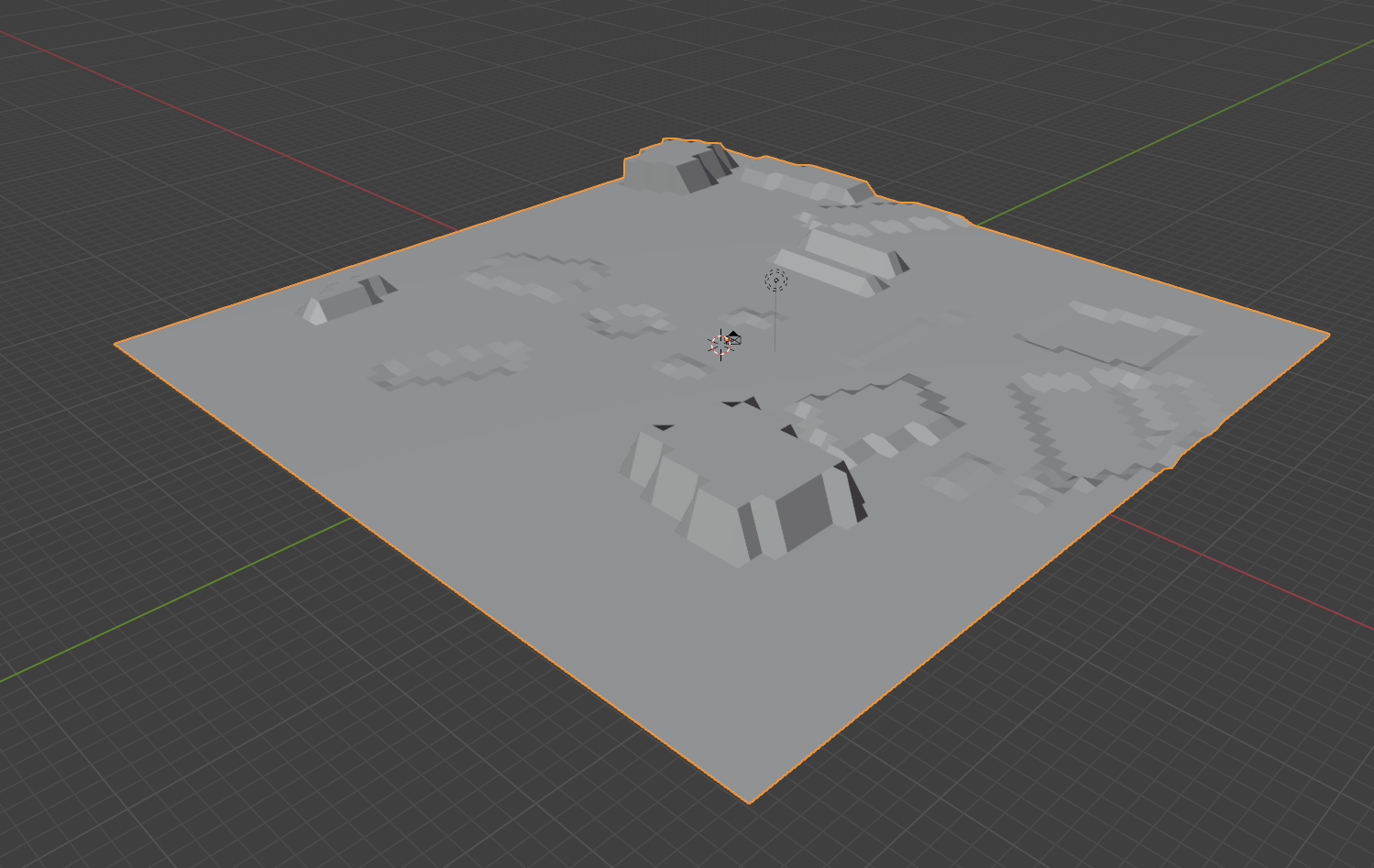Image resolution: width=1374 pixels, height=868 pixels.
Task: Click the dark triangular hole near the center
Action: click(752, 403)
